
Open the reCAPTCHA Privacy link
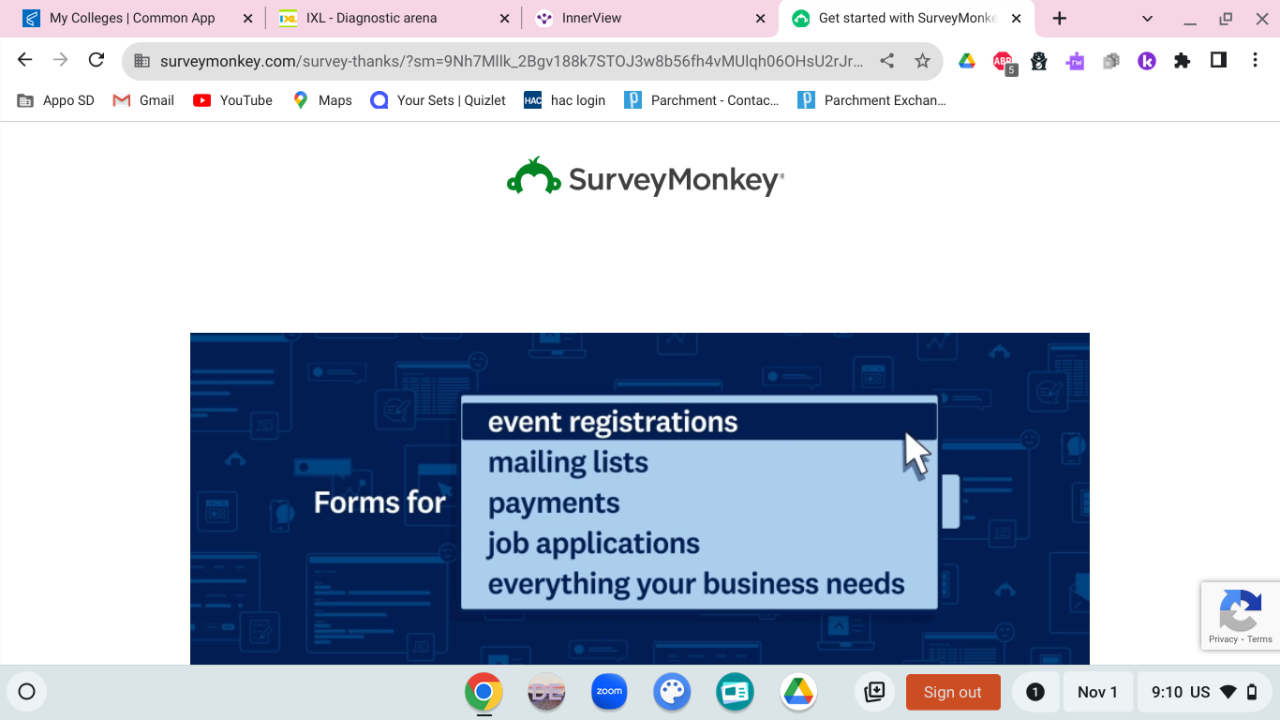coord(1223,639)
